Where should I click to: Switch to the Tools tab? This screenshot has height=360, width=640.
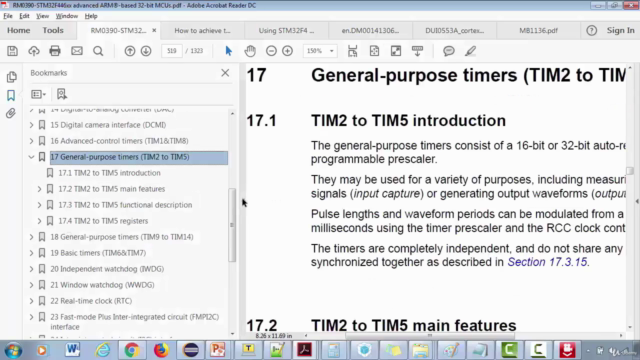coord(53,30)
